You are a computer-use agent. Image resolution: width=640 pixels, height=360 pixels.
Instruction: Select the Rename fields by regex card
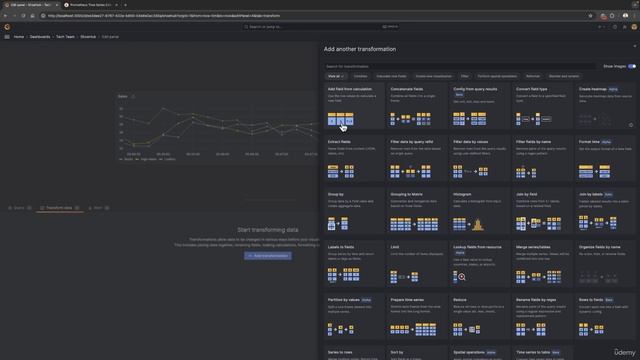click(x=542, y=317)
